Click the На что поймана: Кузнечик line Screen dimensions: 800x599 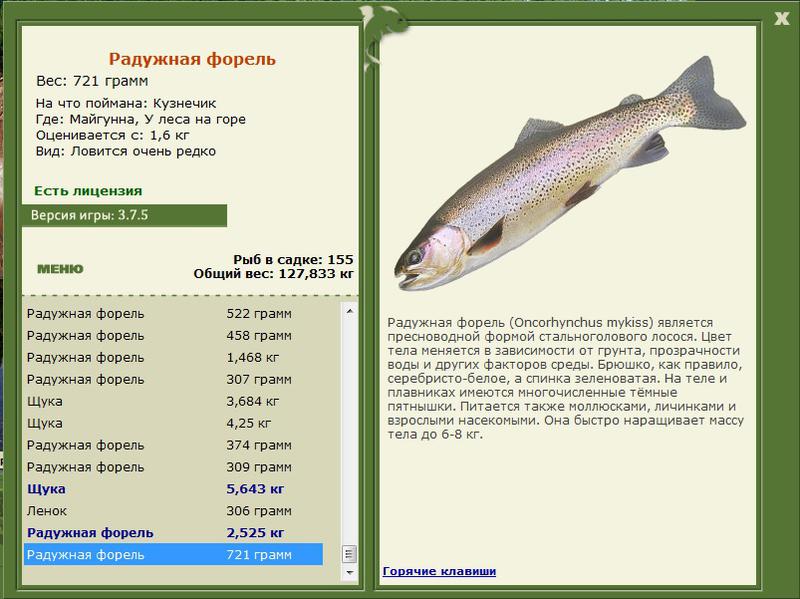coord(126,104)
